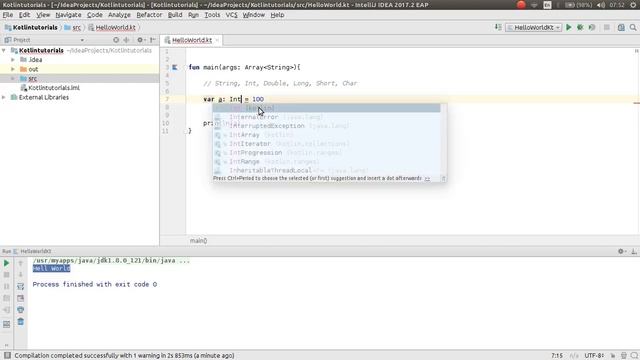
Task: Jump up the stack trace arrow in Run panel
Action: (x=20, y=263)
